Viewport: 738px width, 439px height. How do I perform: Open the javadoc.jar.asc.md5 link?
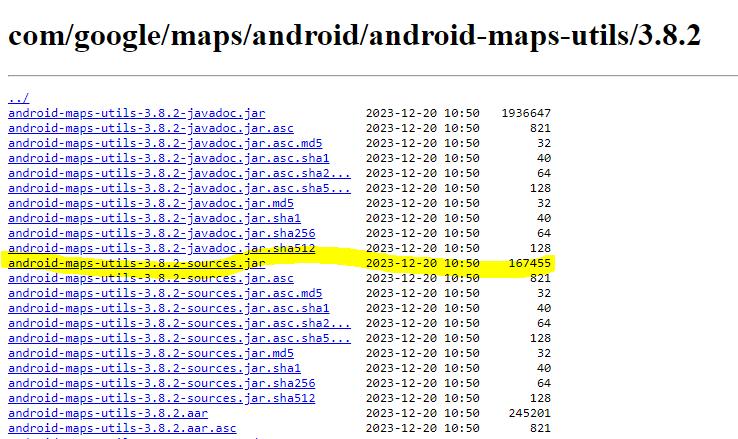click(165, 144)
